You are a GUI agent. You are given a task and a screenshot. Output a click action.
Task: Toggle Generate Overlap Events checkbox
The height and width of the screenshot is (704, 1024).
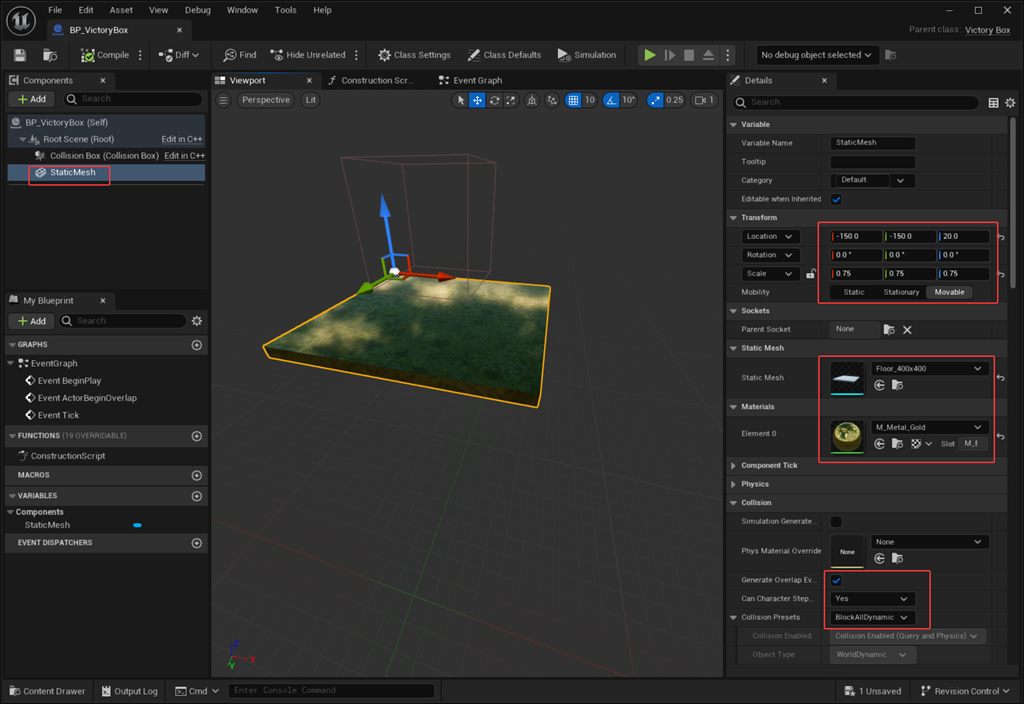point(836,580)
